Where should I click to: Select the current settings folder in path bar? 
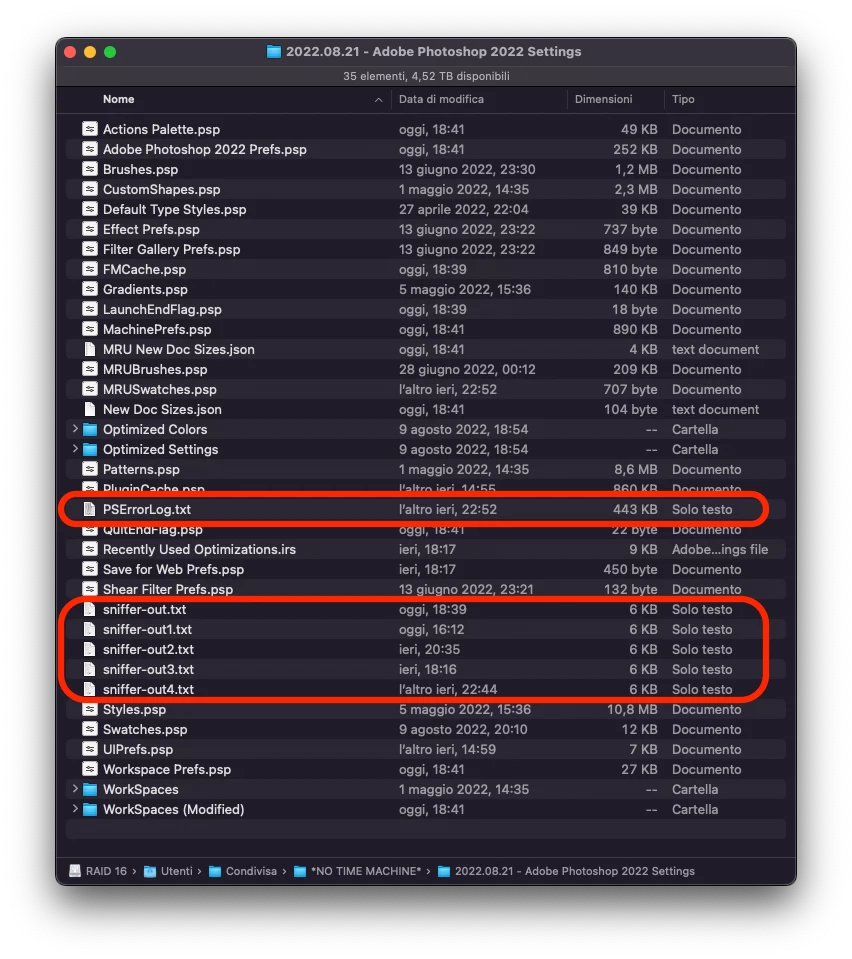(574, 871)
